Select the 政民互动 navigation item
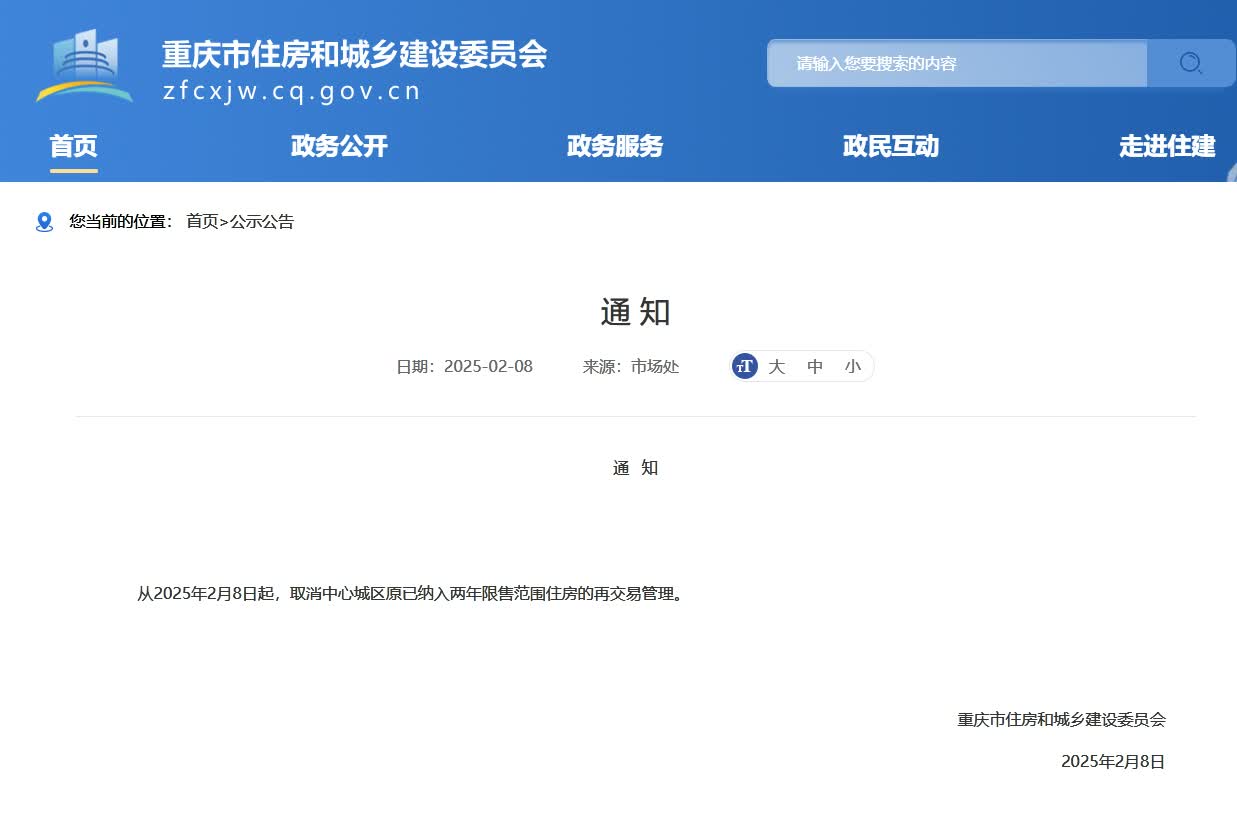This screenshot has height=817, width=1237. pos(891,146)
